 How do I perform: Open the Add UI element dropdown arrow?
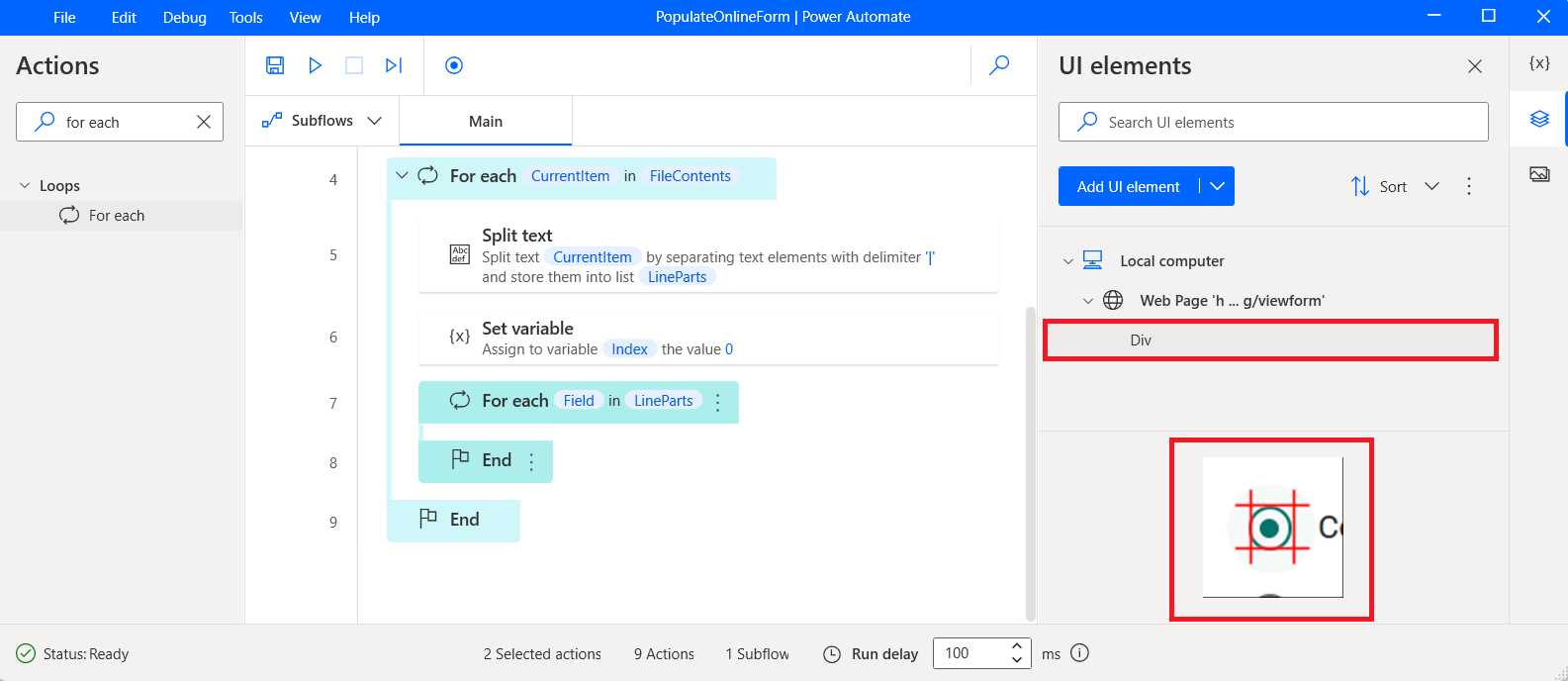1217,186
